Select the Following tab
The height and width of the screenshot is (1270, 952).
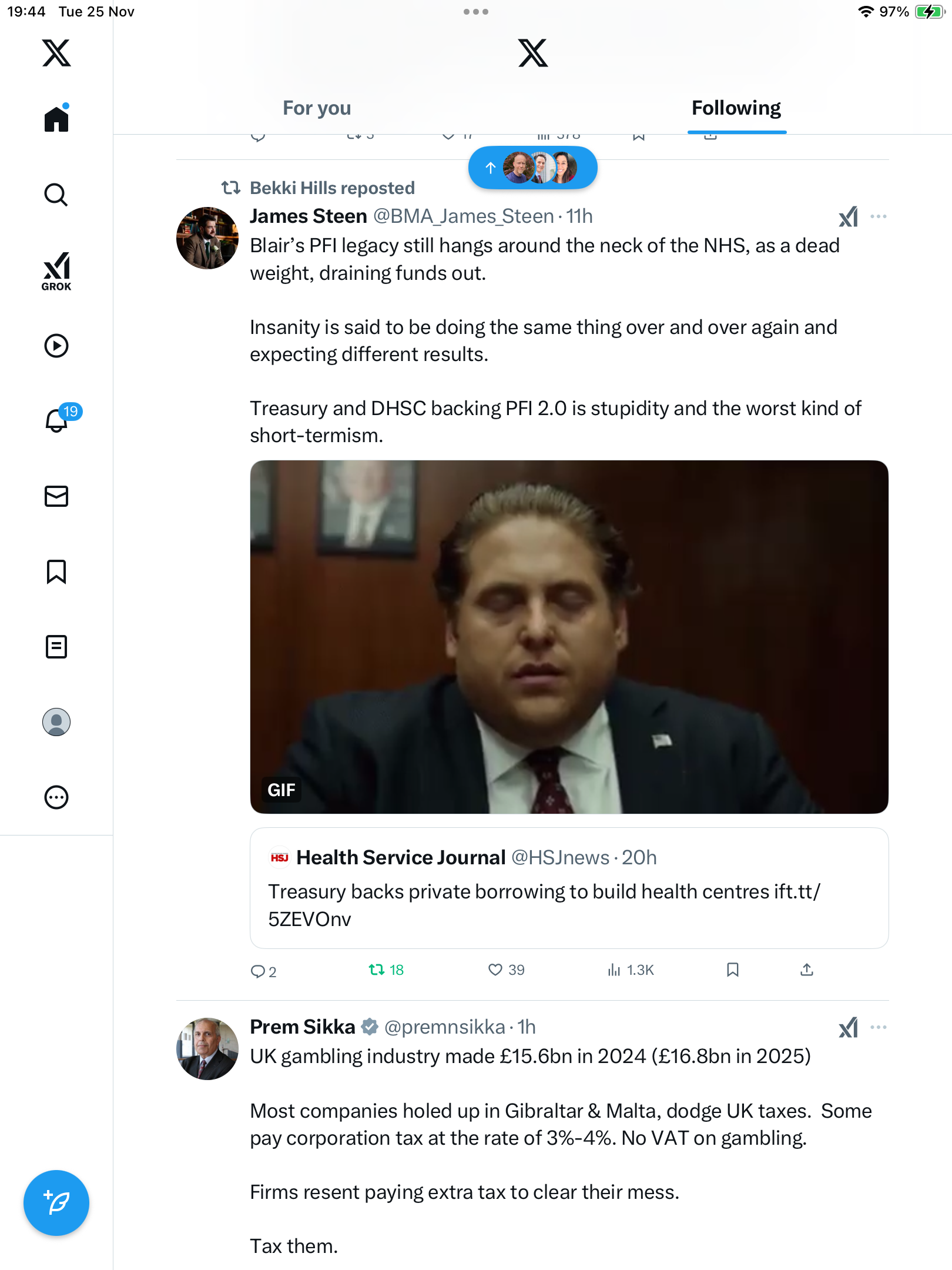coord(736,108)
